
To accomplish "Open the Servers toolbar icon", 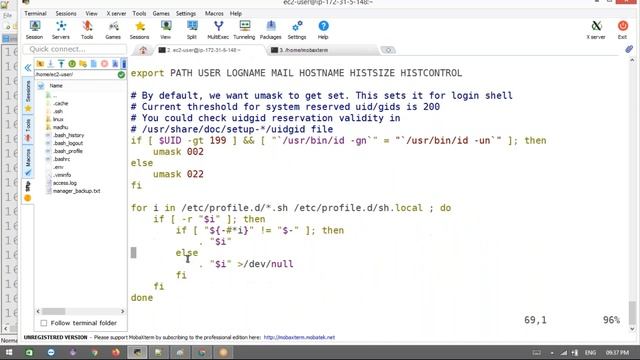I will (x=61, y=30).
